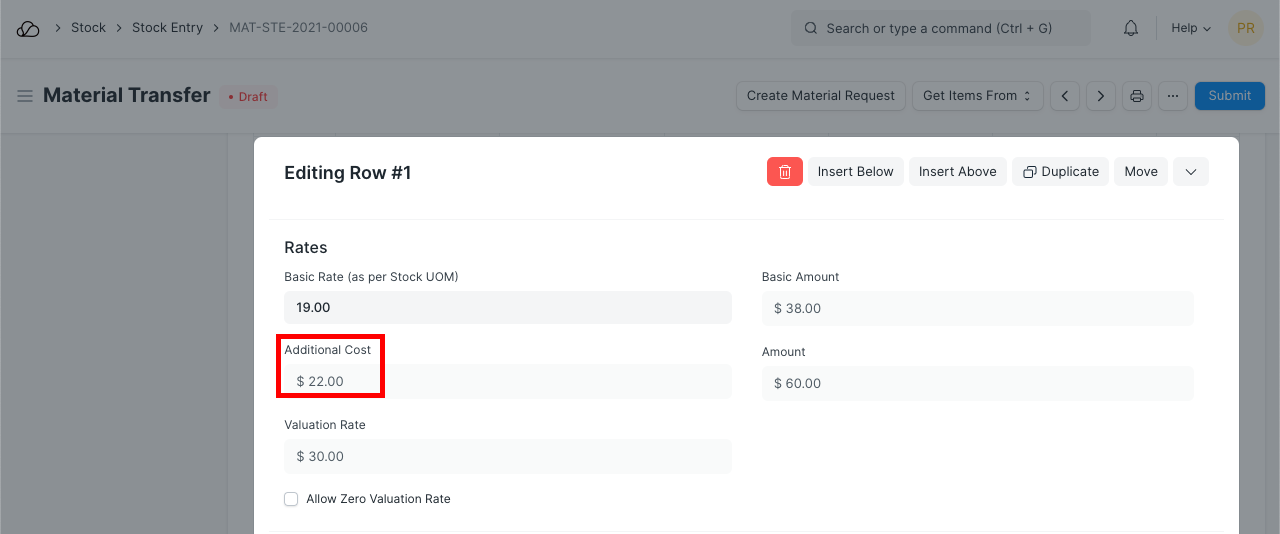Open Stock Entry breadcrumb link
Screen dimensions: 1280x534
pyautogui.click(x=167, y=28)
